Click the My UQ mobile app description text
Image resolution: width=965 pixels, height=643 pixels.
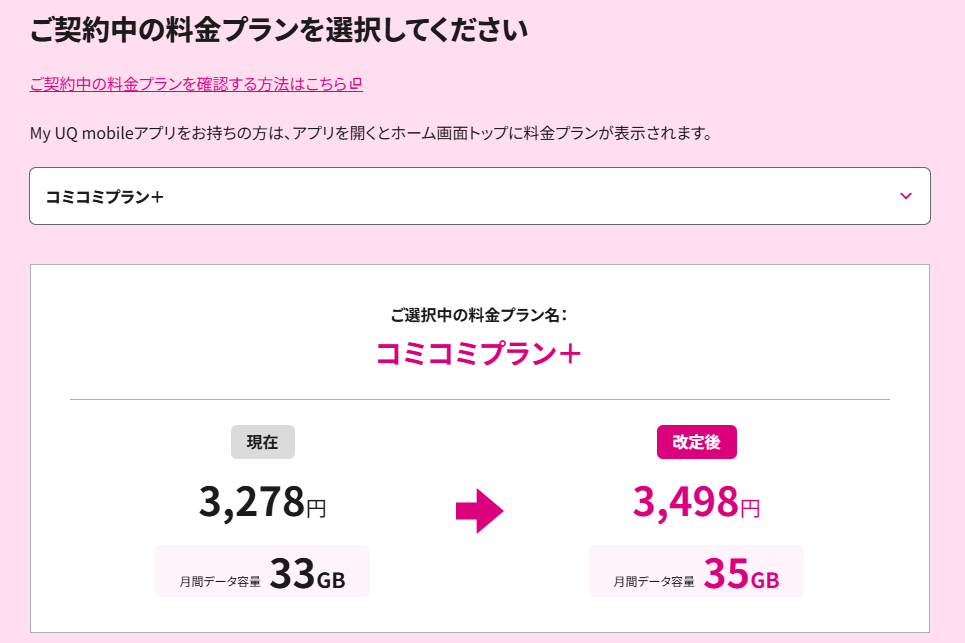point(370,133)
